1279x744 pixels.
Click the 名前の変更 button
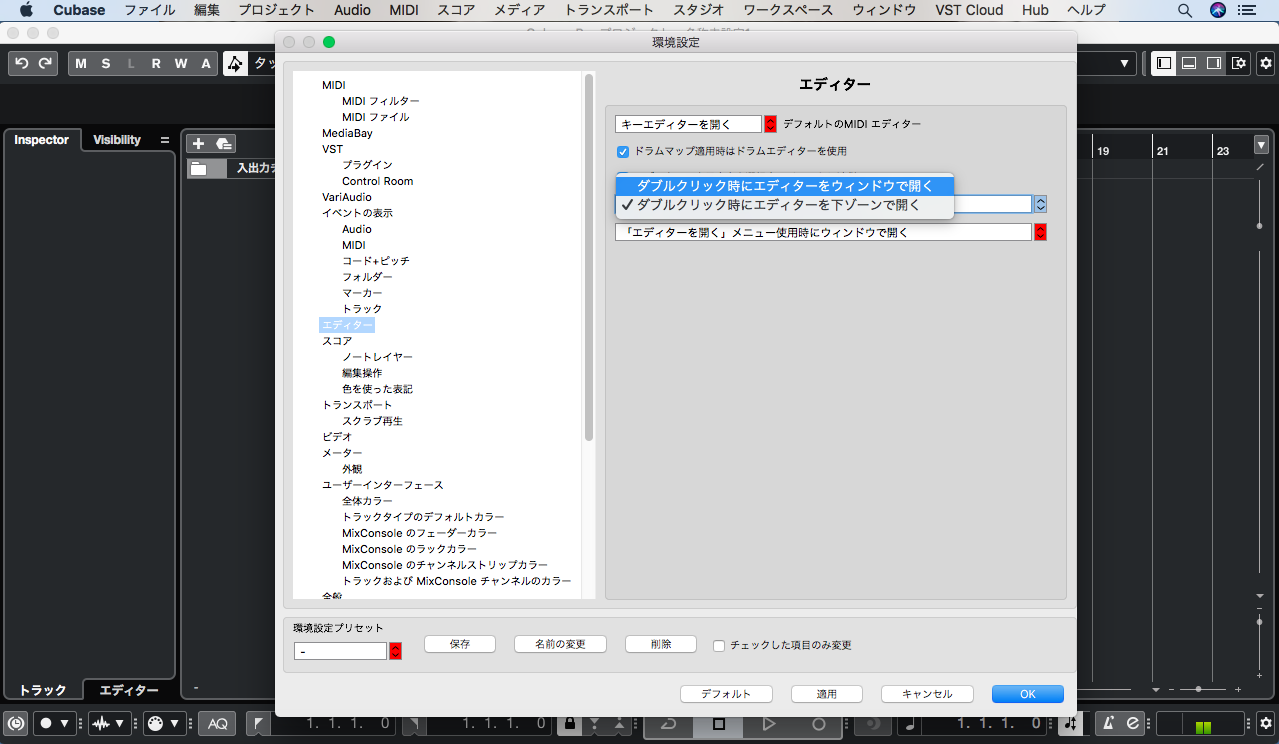(x=561, y=644)
